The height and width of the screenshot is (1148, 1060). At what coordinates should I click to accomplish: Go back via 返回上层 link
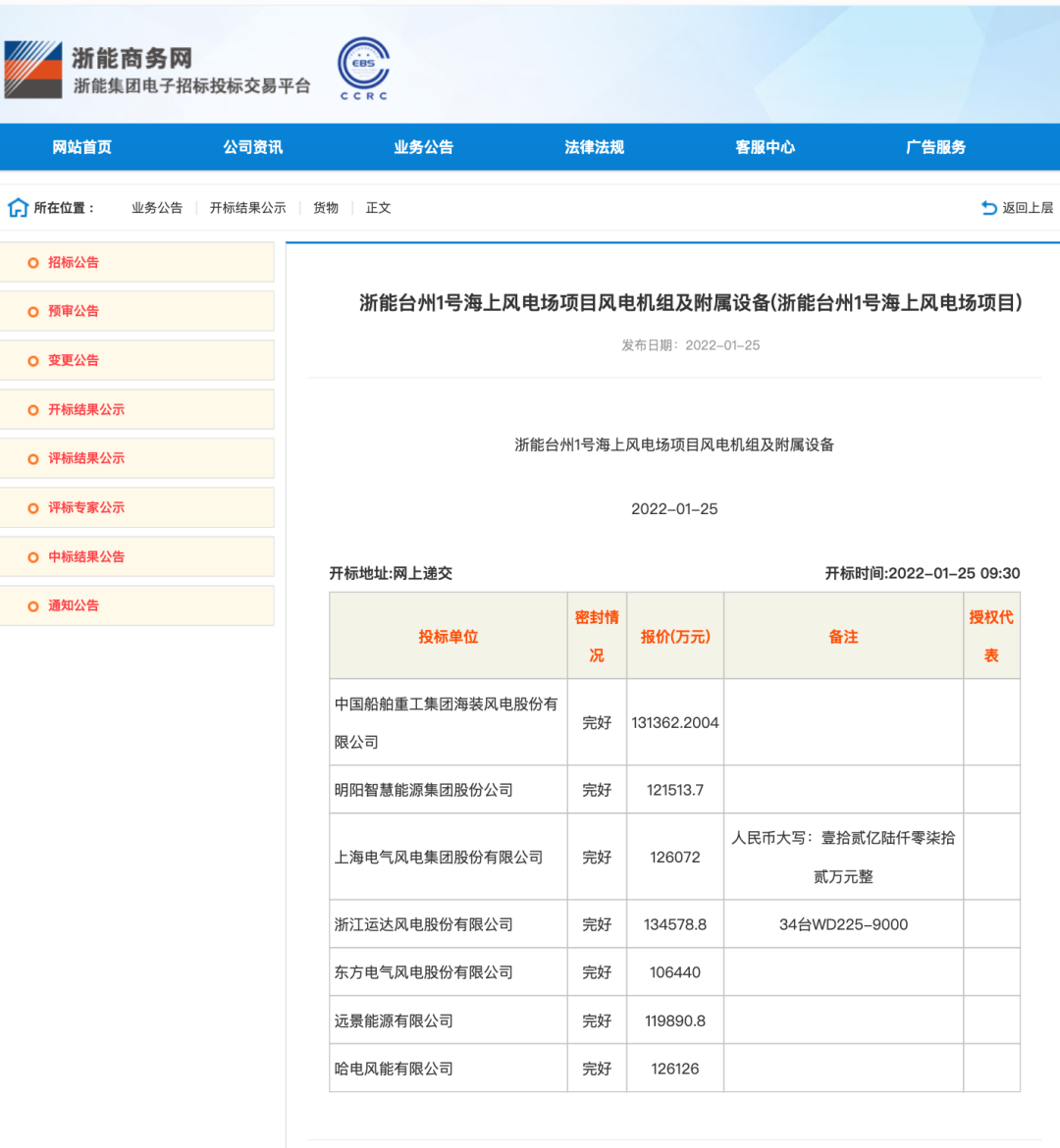point(1027,208)
